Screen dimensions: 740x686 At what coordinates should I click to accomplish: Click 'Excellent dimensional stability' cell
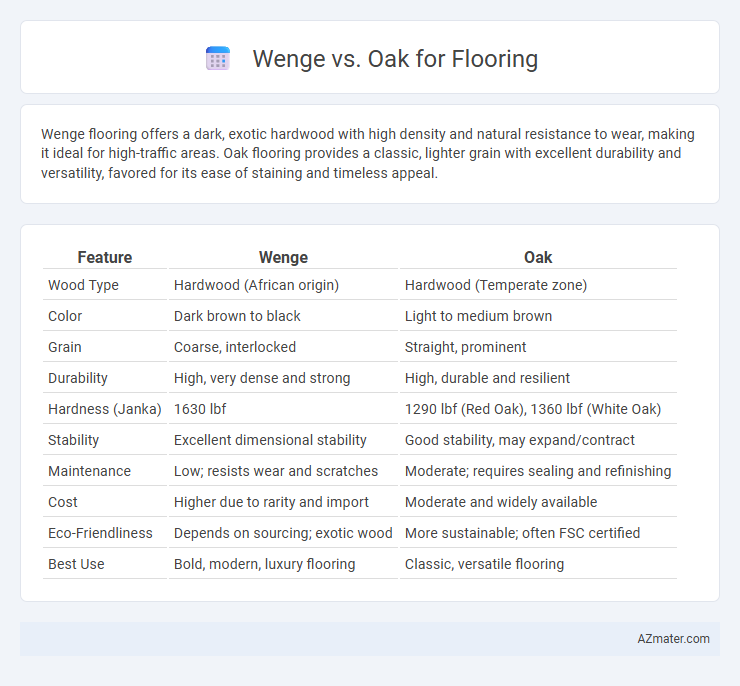(x=270, y=440)
